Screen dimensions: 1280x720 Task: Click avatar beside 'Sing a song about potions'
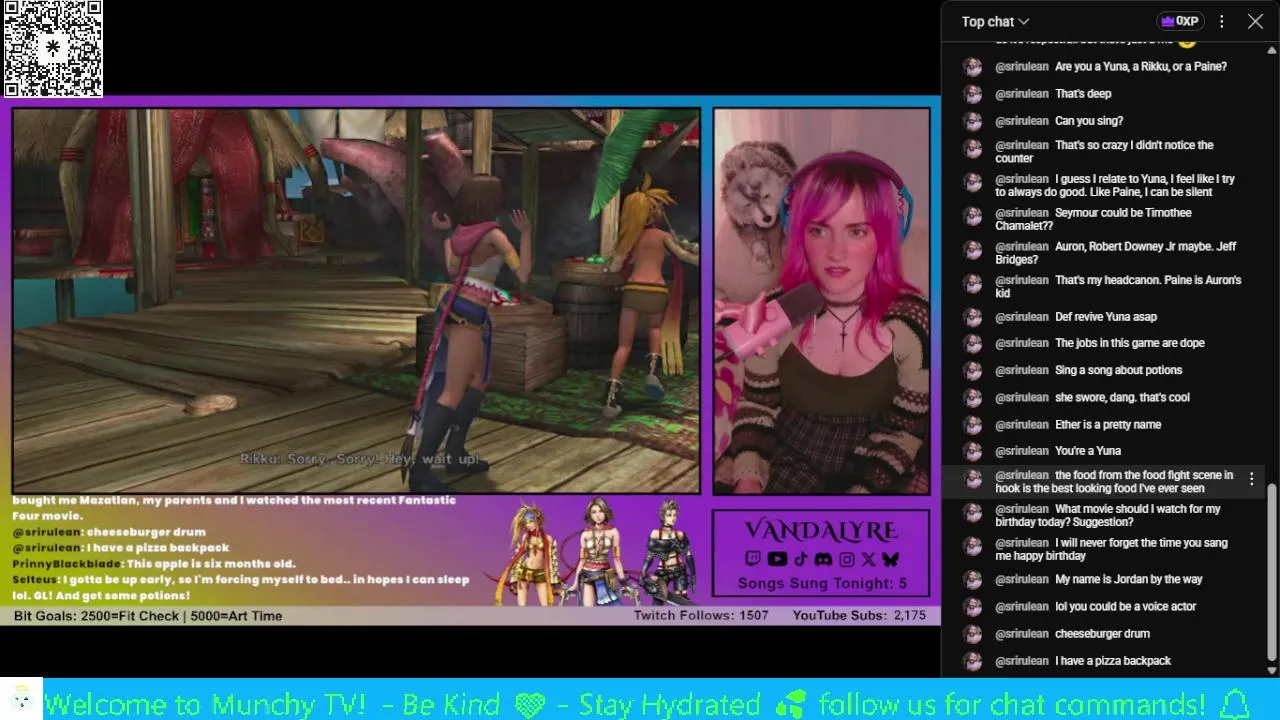[972, 371]
